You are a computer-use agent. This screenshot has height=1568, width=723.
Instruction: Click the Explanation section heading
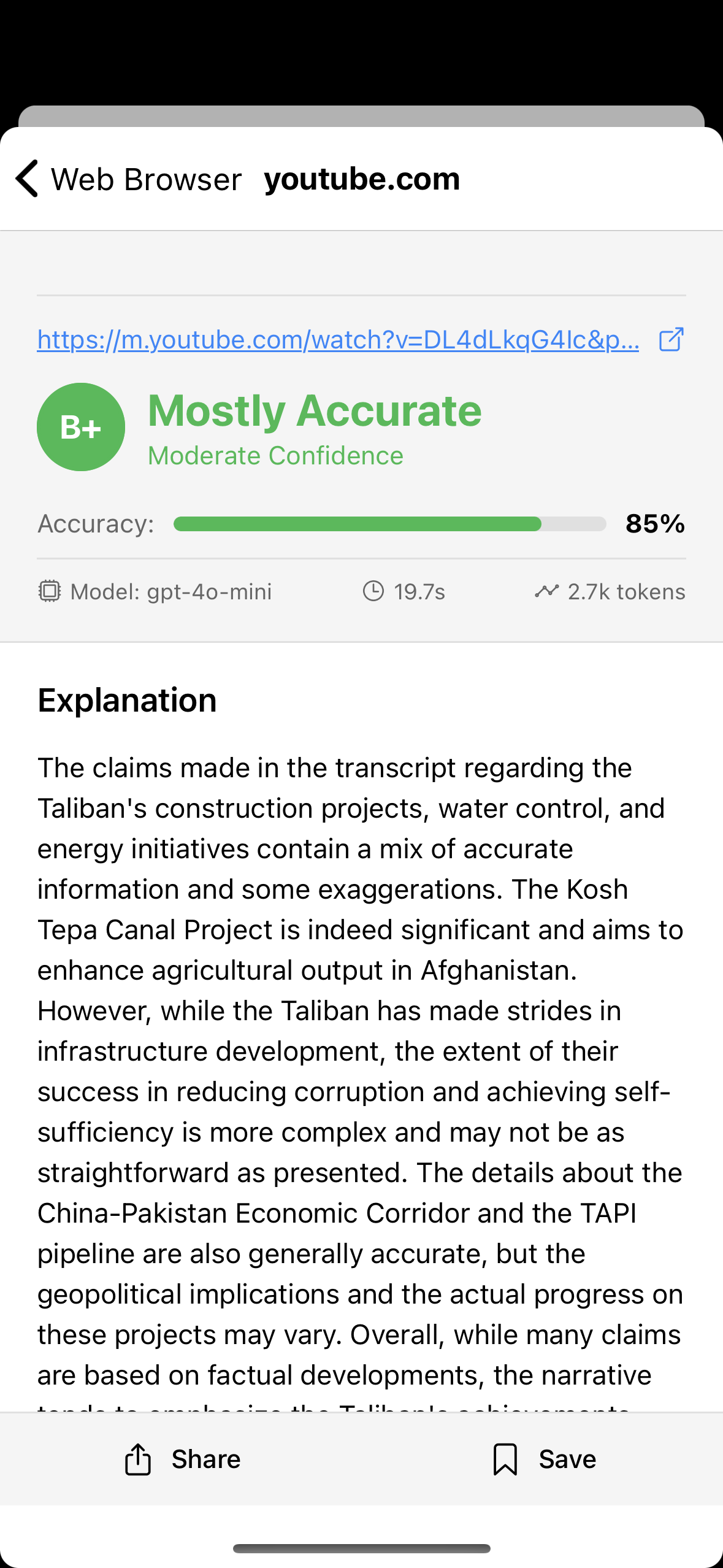pyautogui.click(x=128, y=700)
